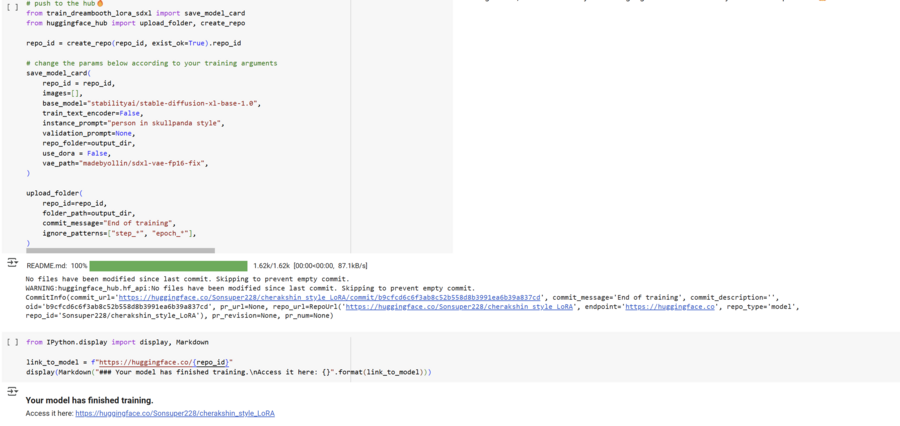
Task: Toggle output options icon beside README.md progress
Action: (12, 262)
